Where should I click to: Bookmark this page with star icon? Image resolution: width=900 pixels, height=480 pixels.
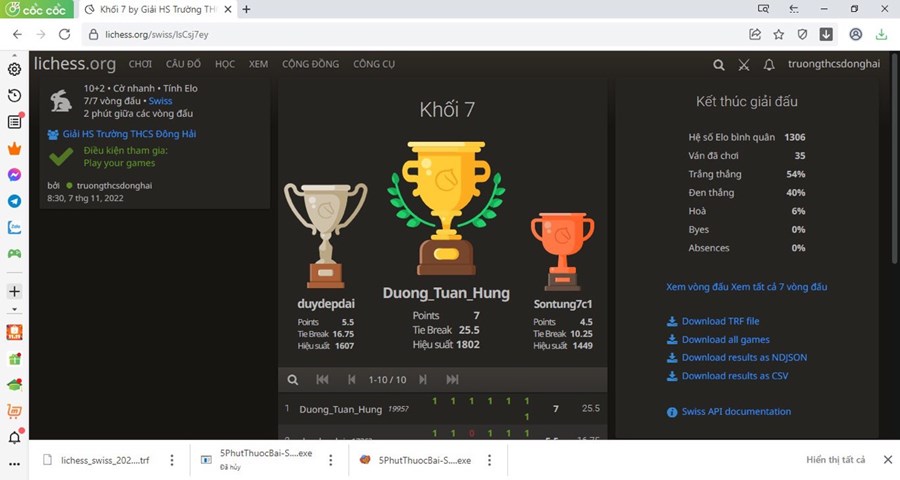pos(779,34)
